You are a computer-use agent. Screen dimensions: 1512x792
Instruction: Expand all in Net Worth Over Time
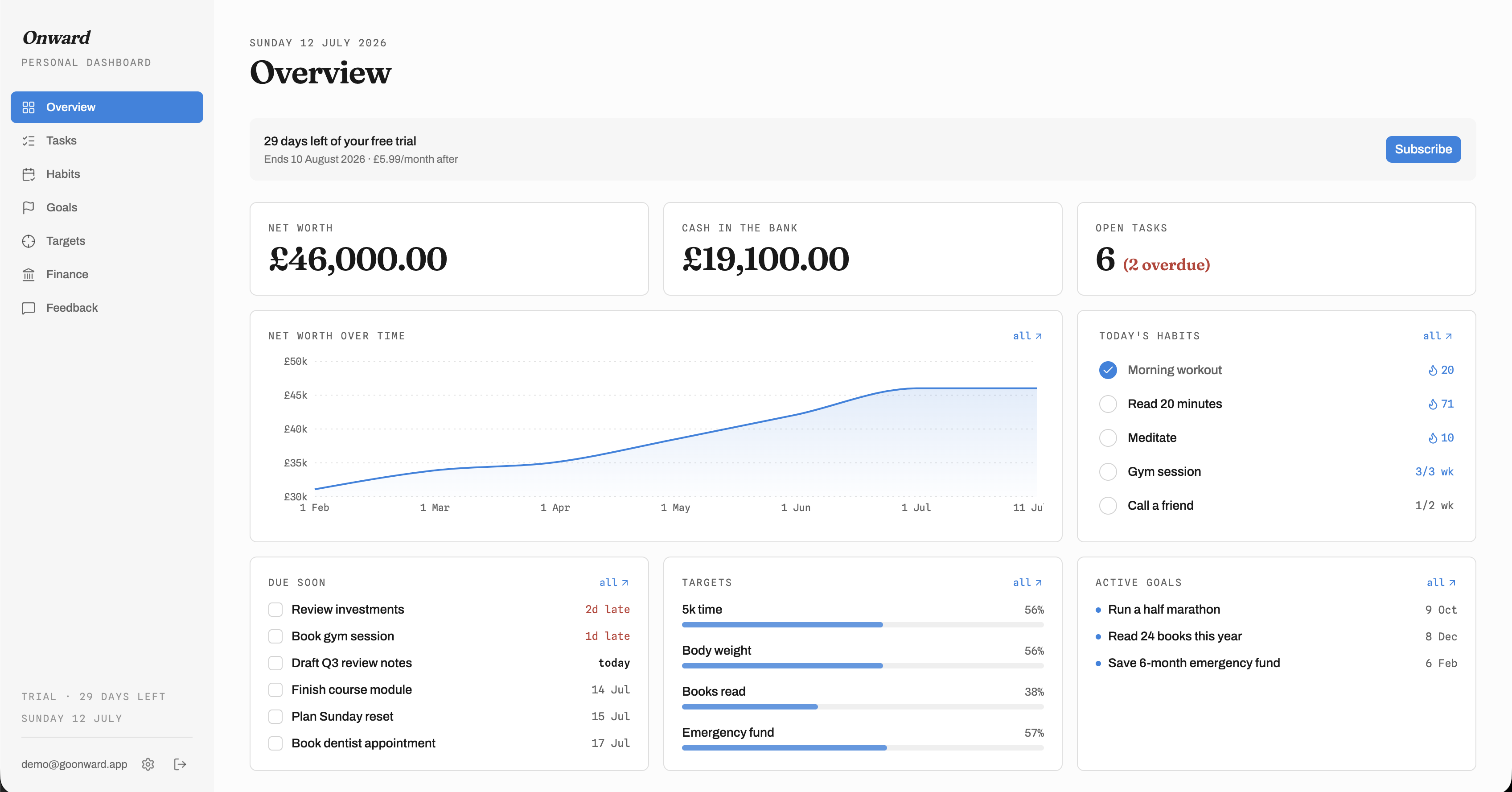pos(1027,336)
